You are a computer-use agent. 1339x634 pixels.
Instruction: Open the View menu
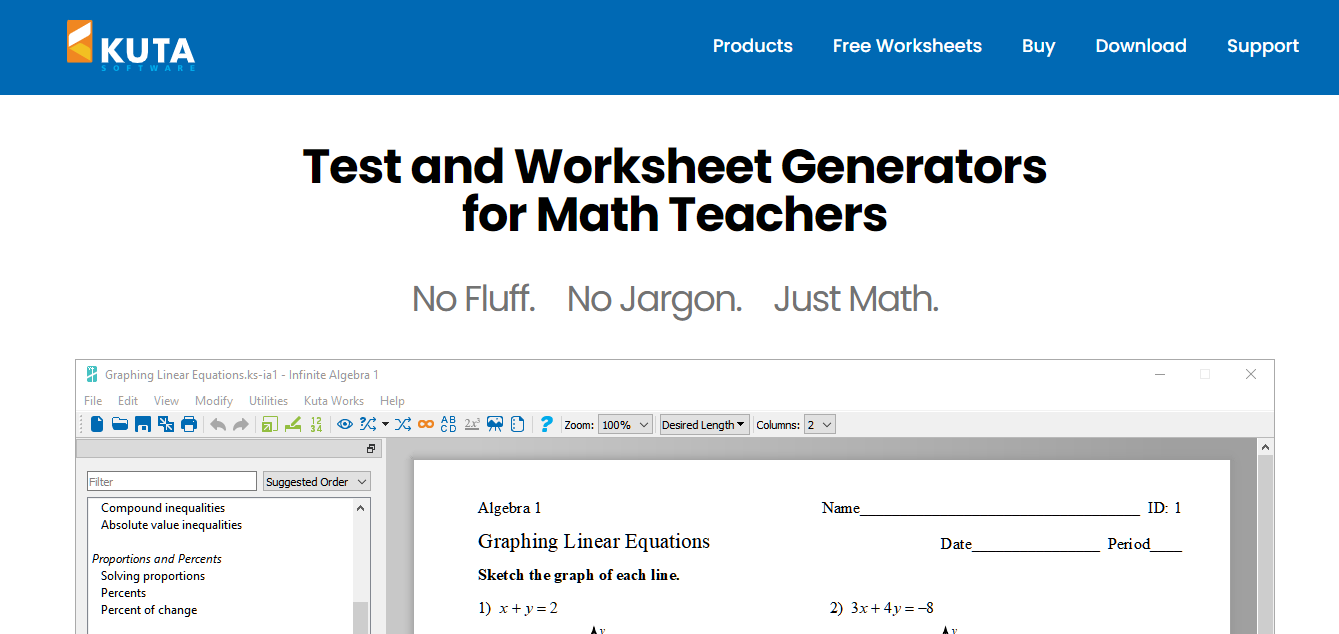[166, 401]
